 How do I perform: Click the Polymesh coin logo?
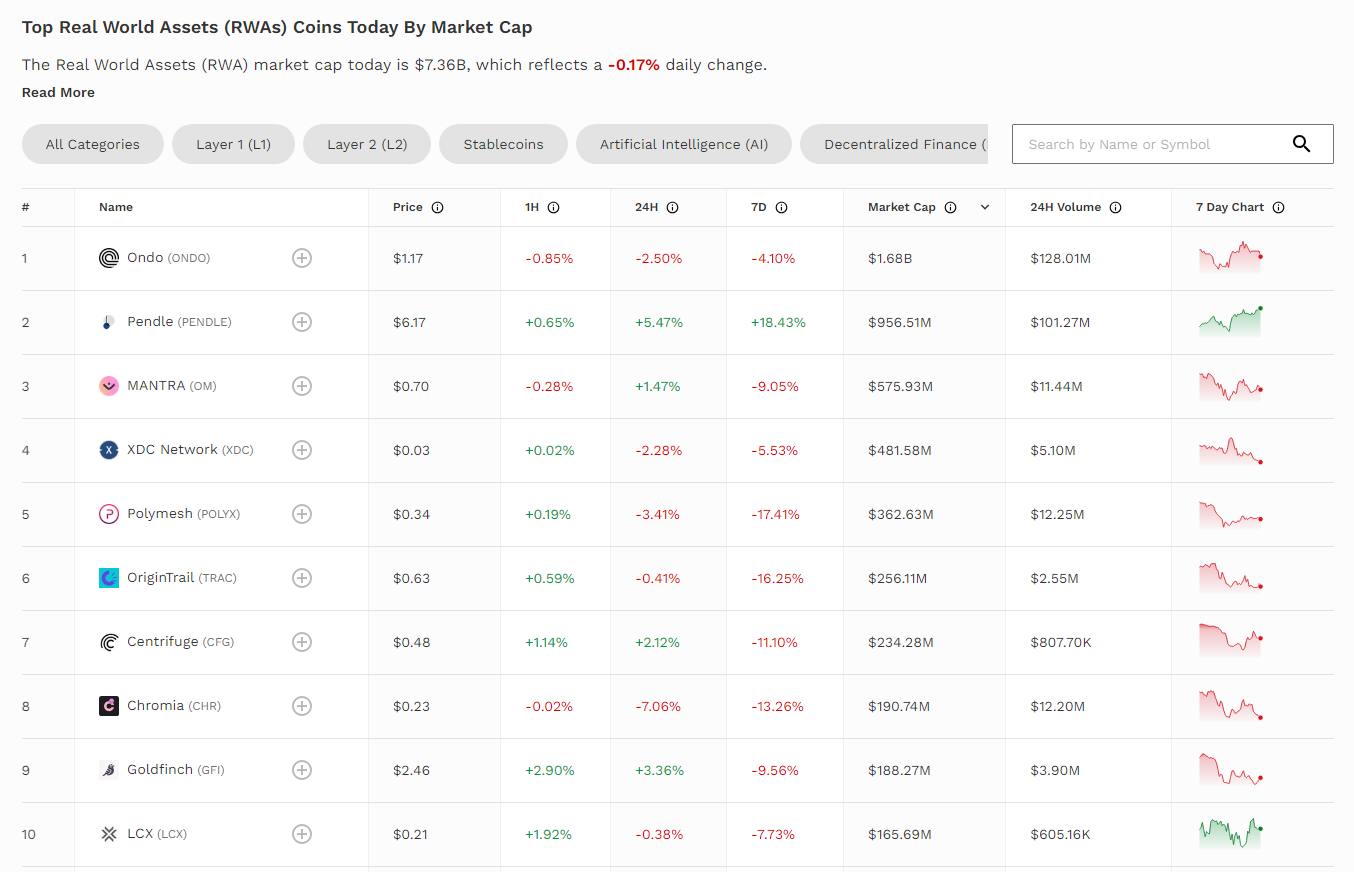[109, 514]
